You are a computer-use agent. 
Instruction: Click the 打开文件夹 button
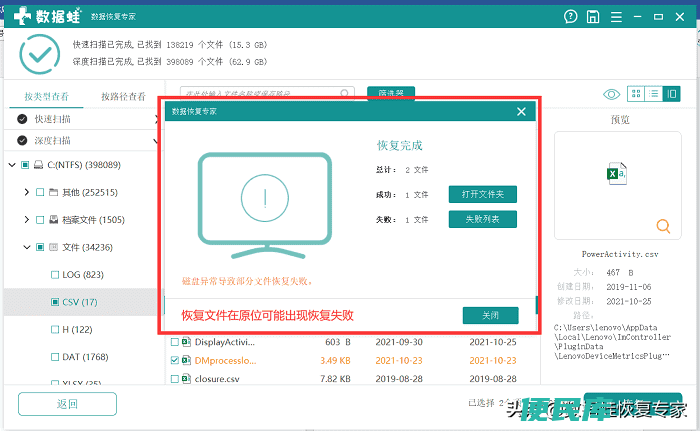[x=483, y=194]
